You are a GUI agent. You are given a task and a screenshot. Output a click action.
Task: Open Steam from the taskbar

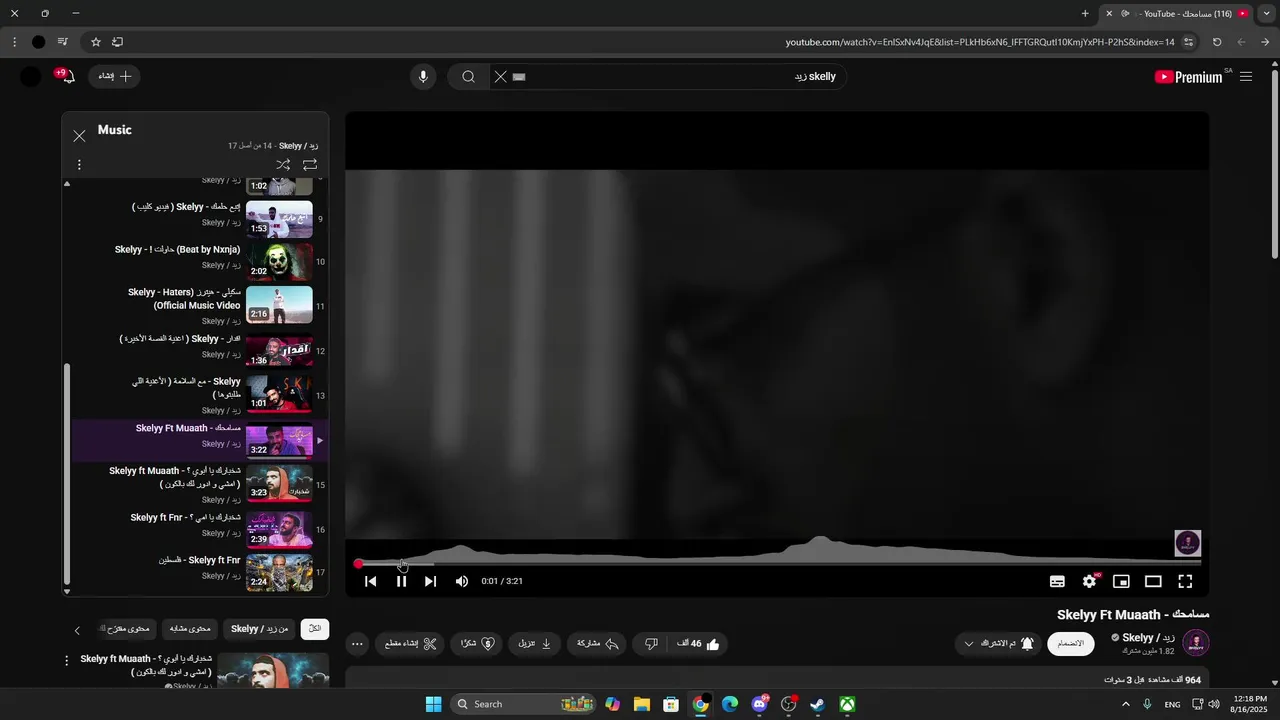(x=817, y=704)
